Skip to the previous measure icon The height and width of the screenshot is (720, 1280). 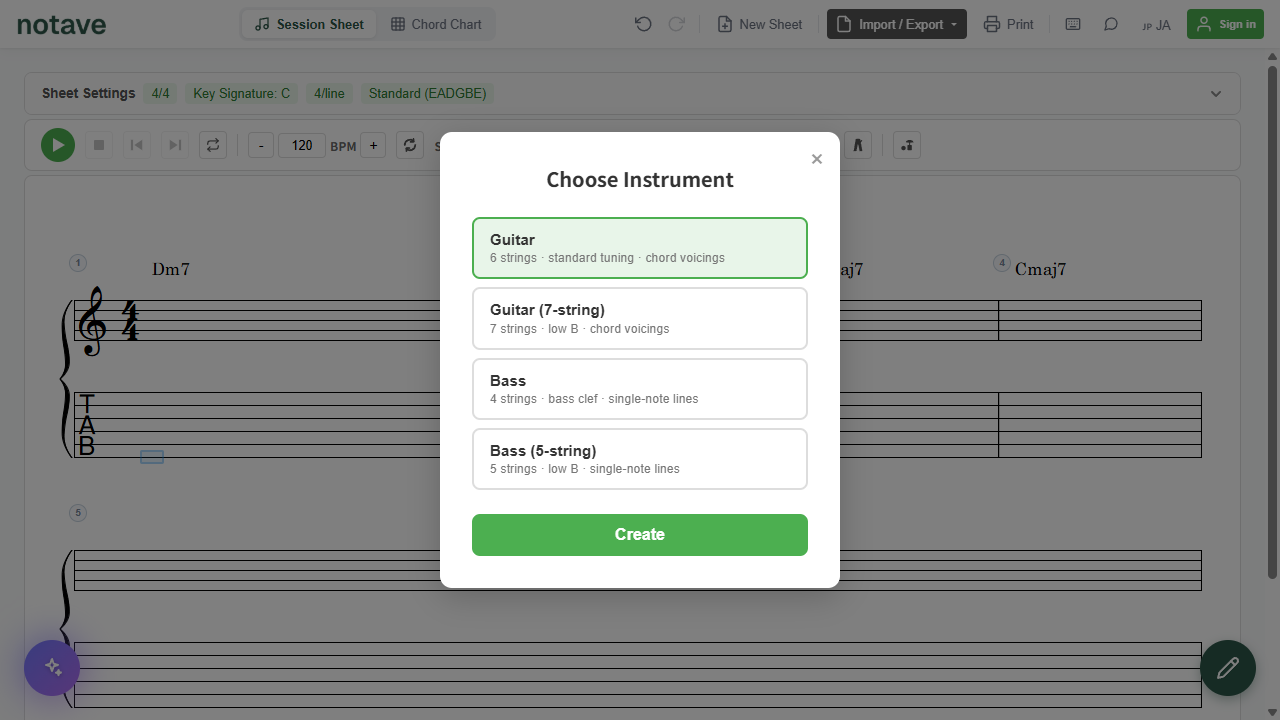(137, 145)
